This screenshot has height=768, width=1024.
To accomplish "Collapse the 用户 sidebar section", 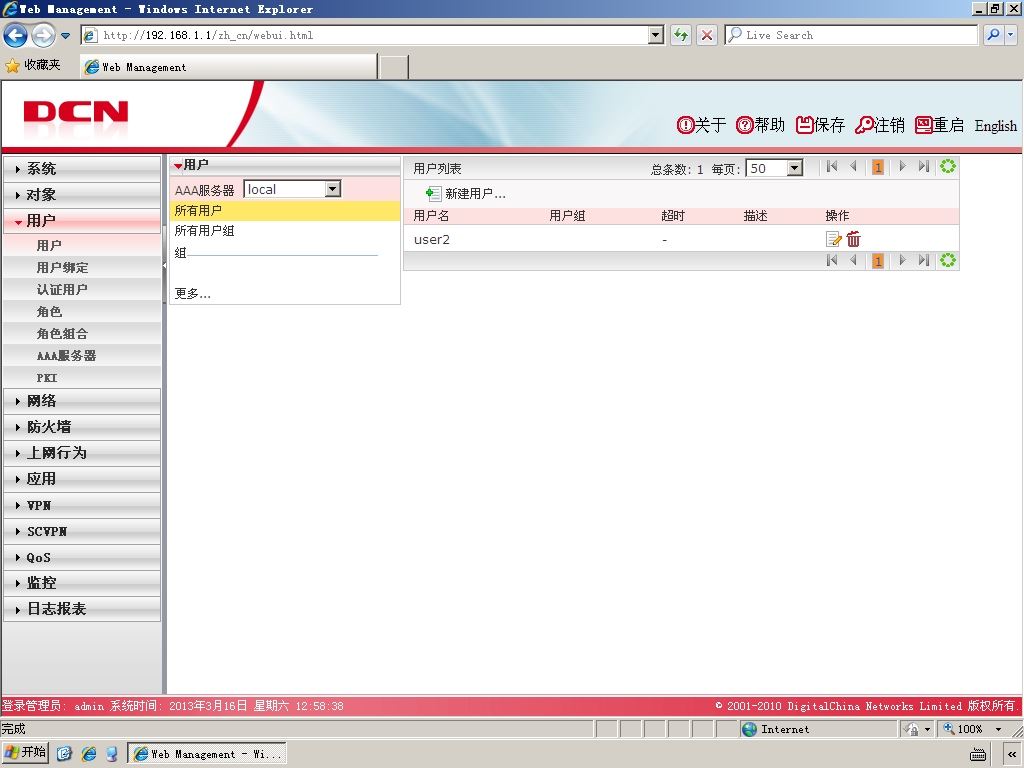I will click(x=82, y=221).
